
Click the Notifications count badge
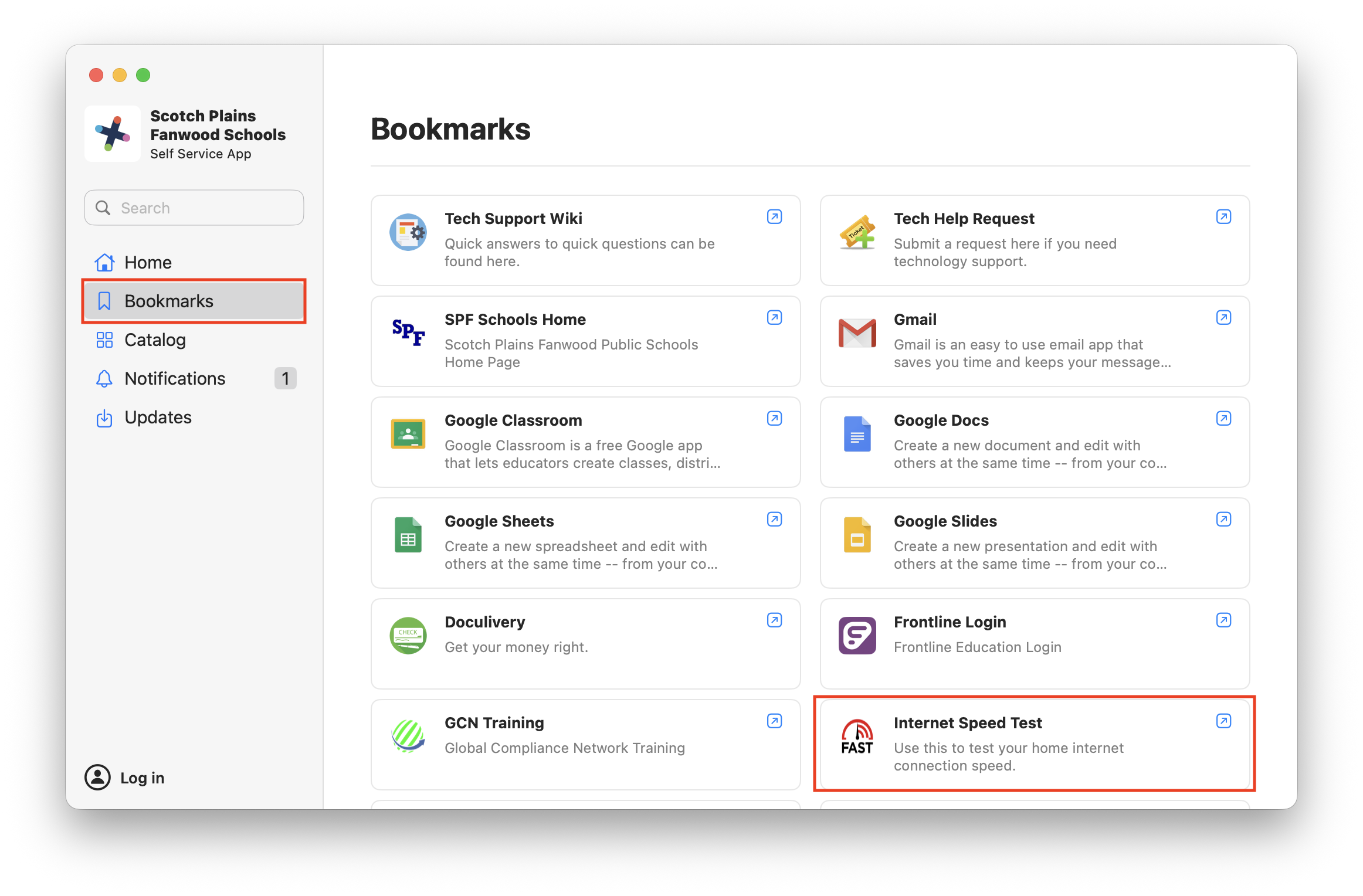click(x=285, y=378)
